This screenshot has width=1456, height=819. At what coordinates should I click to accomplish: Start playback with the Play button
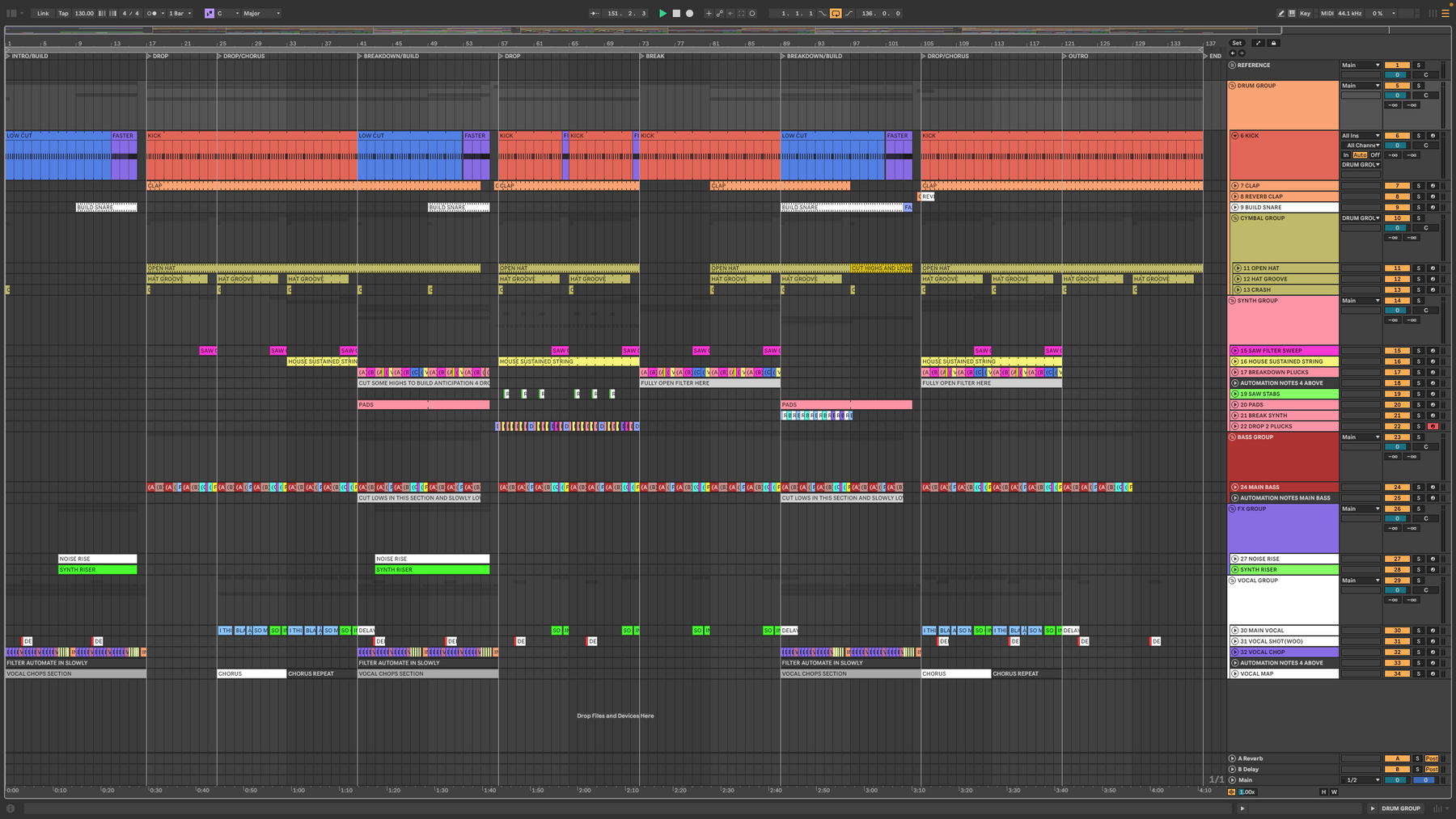[662, 13]
